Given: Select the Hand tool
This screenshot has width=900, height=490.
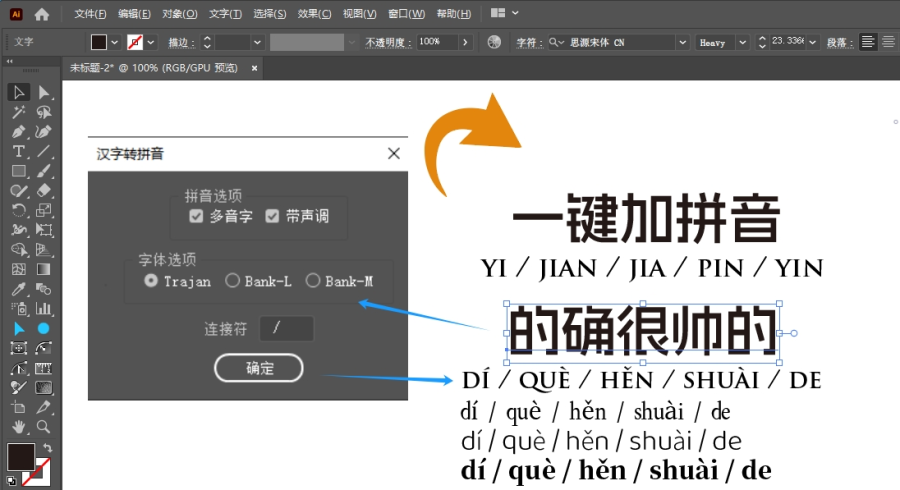Looking at the screenshot, I should pos(18,426).
